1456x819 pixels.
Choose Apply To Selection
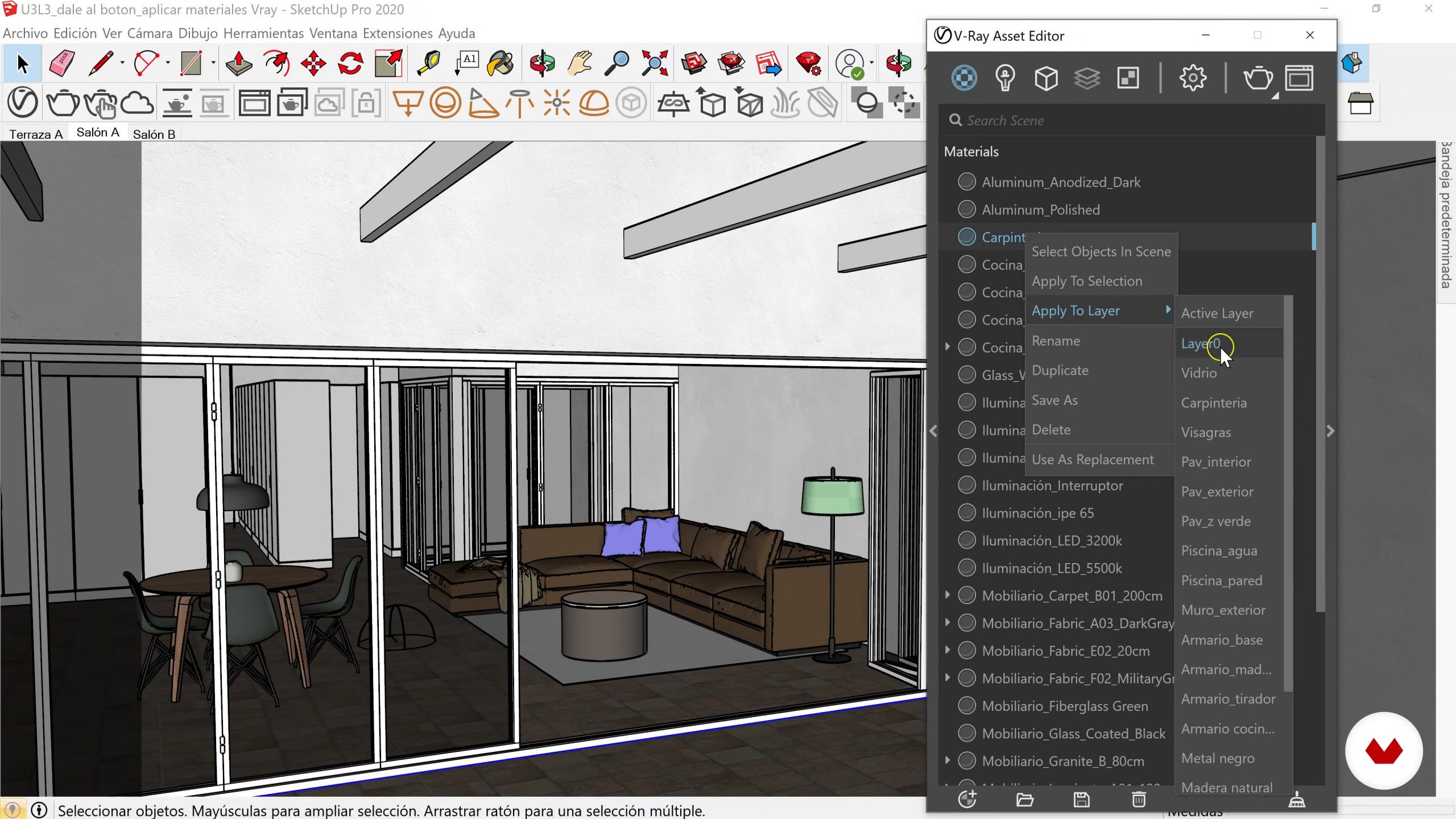click(x=1100, y=281)
